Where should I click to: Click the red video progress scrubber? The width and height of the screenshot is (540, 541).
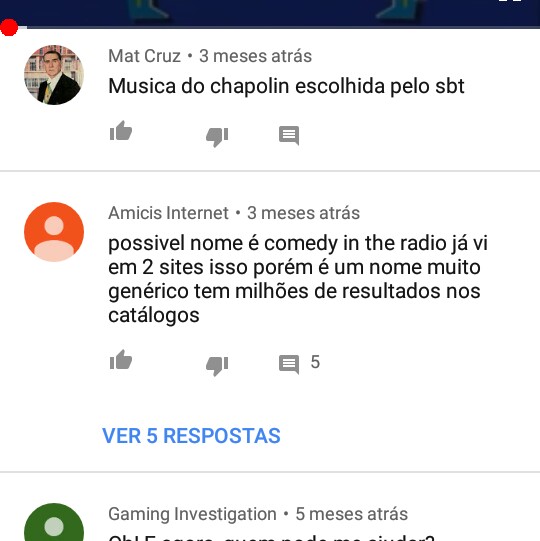point(9,27)
